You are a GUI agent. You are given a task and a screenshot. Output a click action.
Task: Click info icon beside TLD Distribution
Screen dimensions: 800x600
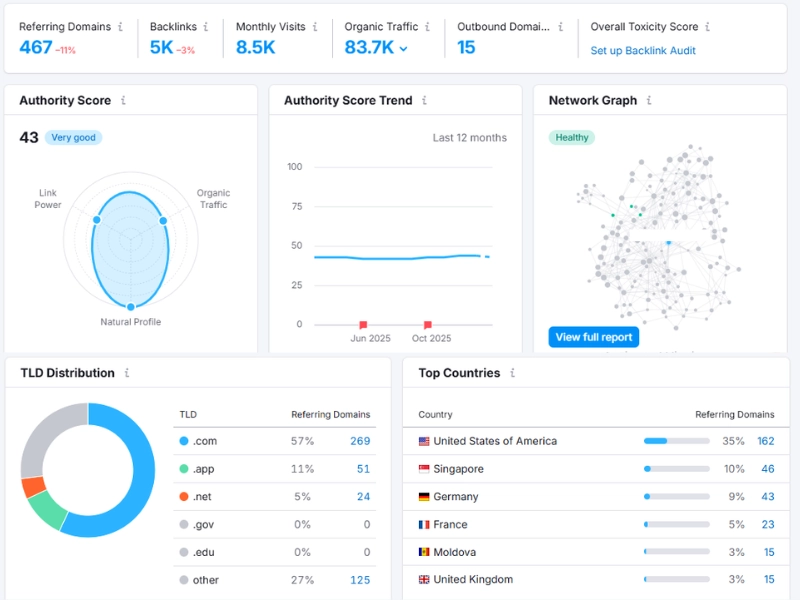click(126, 373)
